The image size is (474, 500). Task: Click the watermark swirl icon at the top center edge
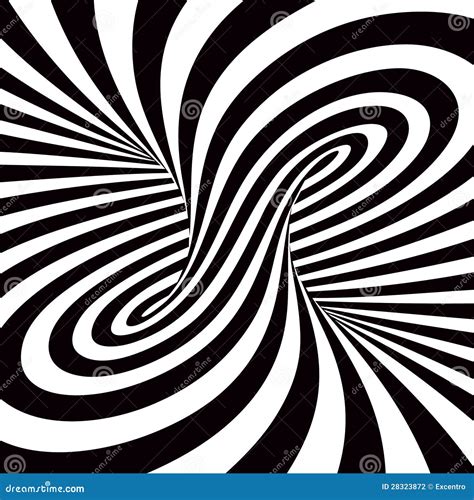pos(280,19)
